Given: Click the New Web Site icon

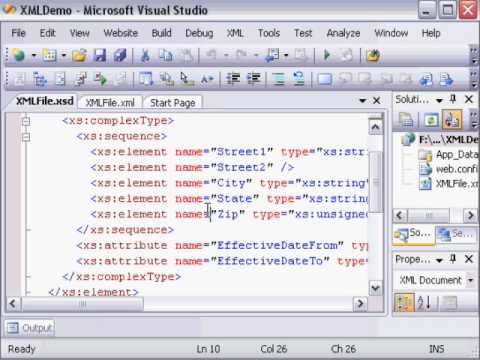Looking at the screenshot, I should pos(19,55).
